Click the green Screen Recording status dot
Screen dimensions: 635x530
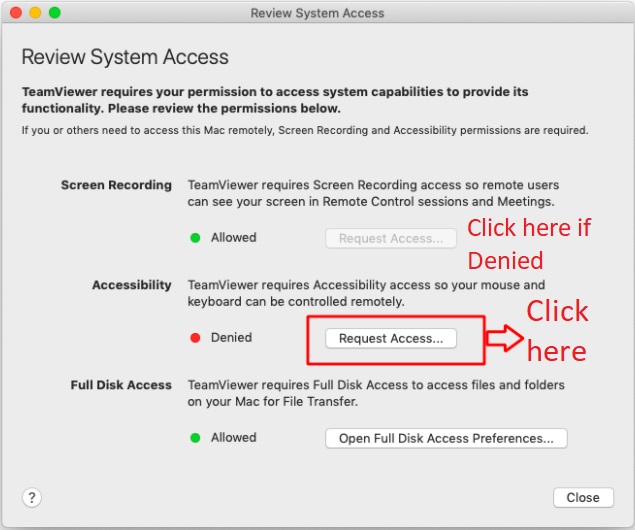[x=195, y=238]
